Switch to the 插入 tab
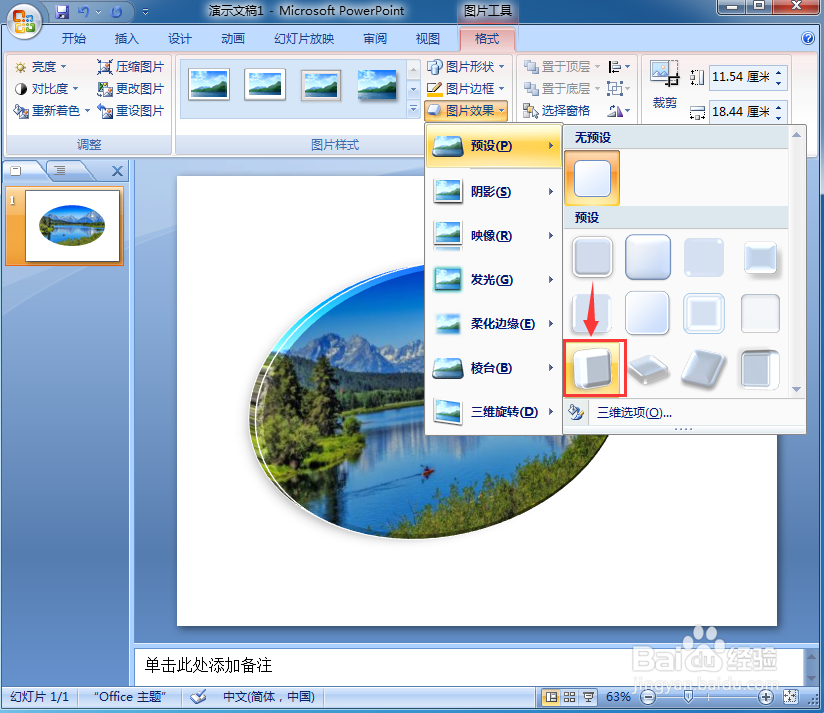Screen dimensions: 824x713 [127, 38]
